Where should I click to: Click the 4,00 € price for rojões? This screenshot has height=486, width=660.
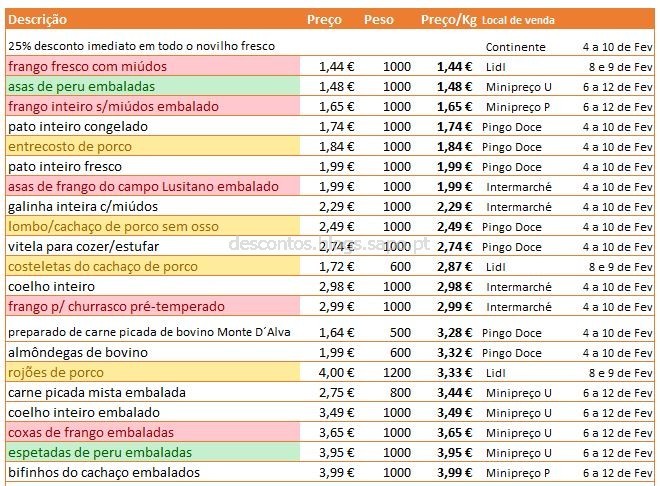click(x=336, y=372)
